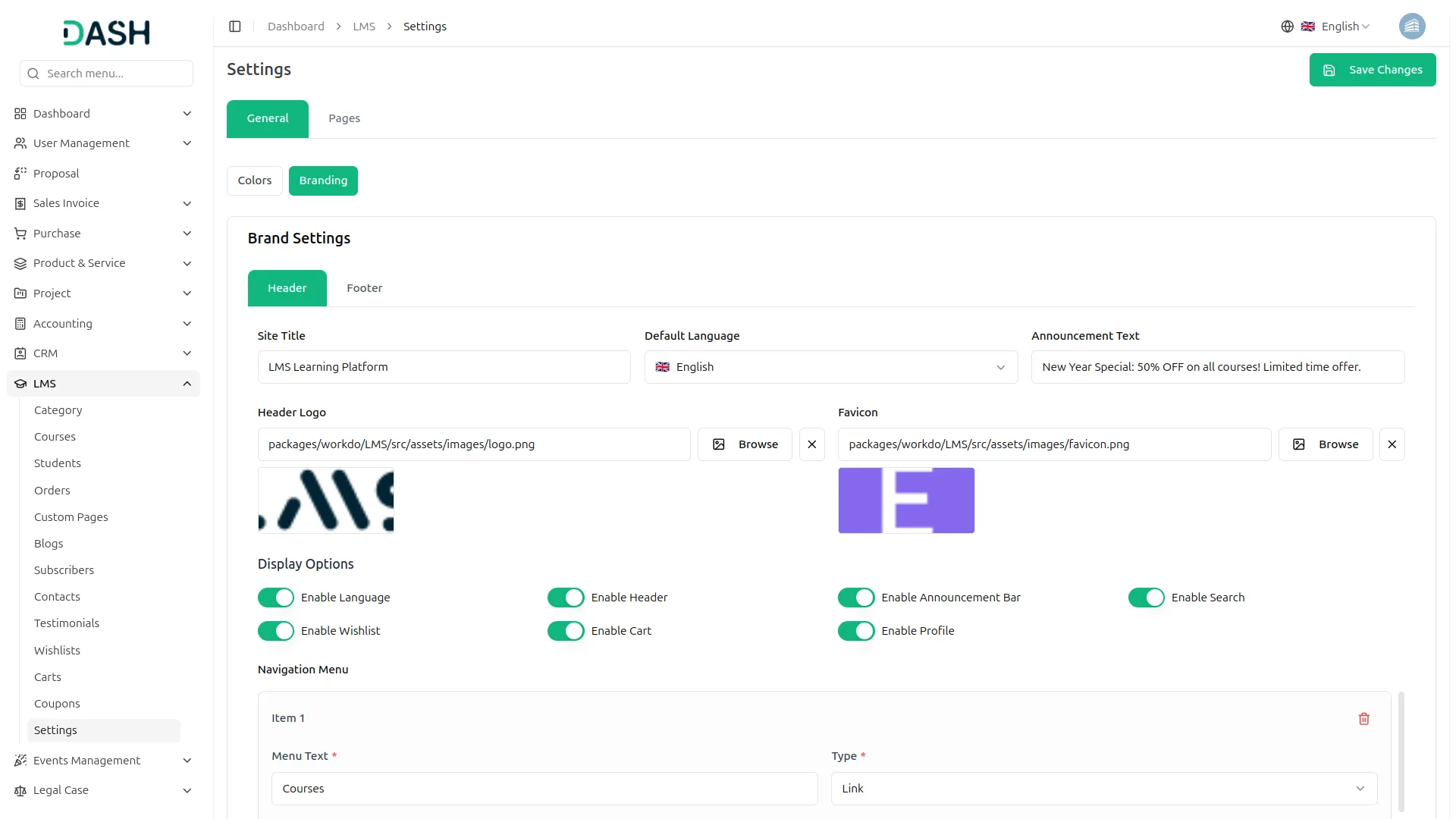Toggle the Enable Cart switch
The width and height of the screenshot is (1456, 819).
pyautogui.click(x=566, y=631)
